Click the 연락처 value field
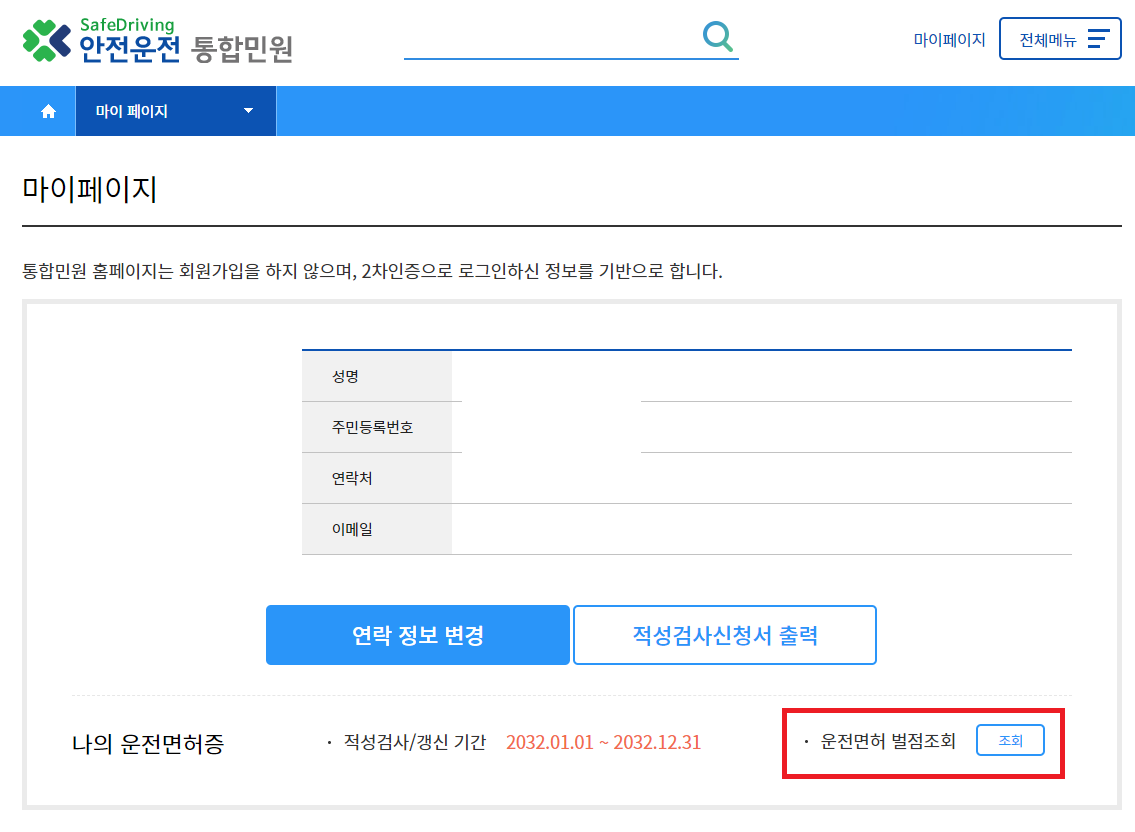 (760, 478)
